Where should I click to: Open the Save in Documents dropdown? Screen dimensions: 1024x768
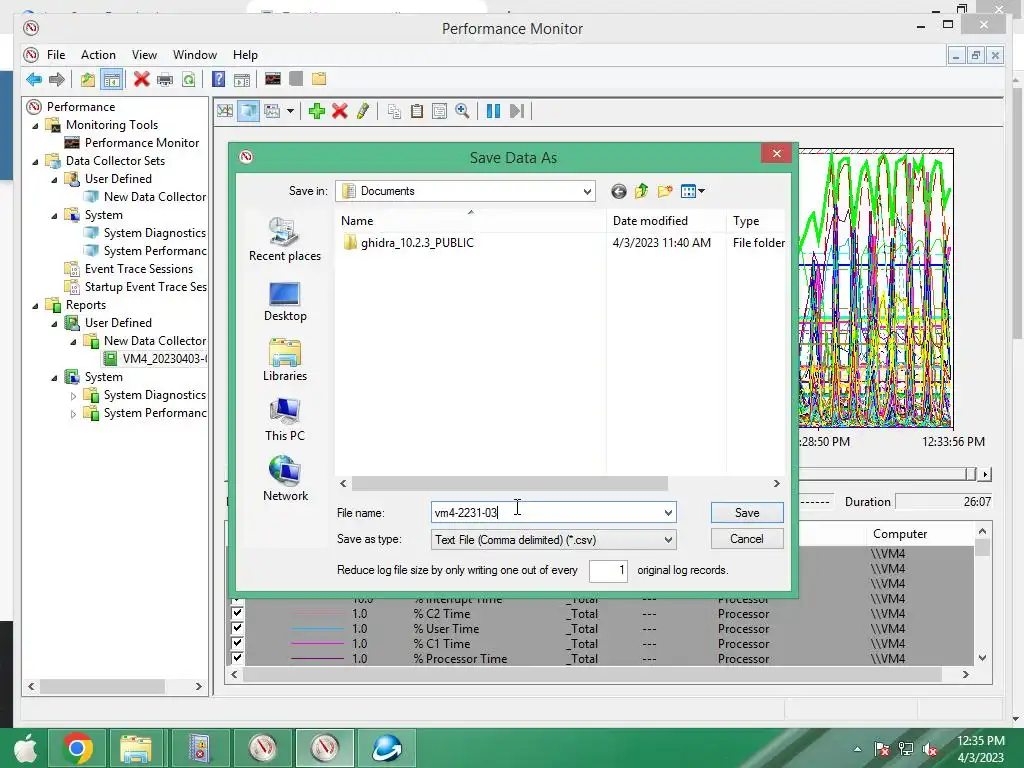click(465, 191)
